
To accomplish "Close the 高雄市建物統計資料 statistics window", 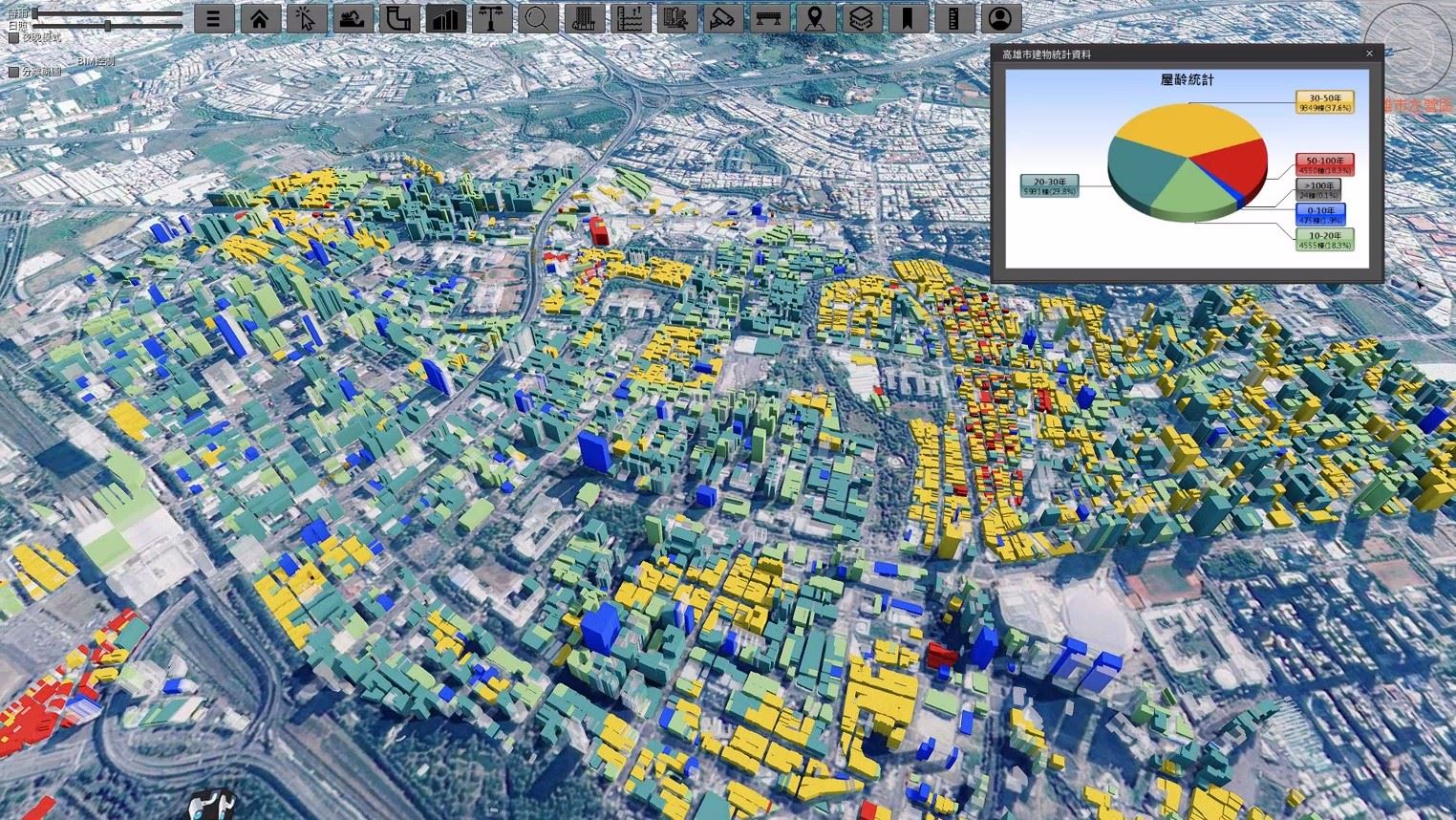I will [1369, 54].
